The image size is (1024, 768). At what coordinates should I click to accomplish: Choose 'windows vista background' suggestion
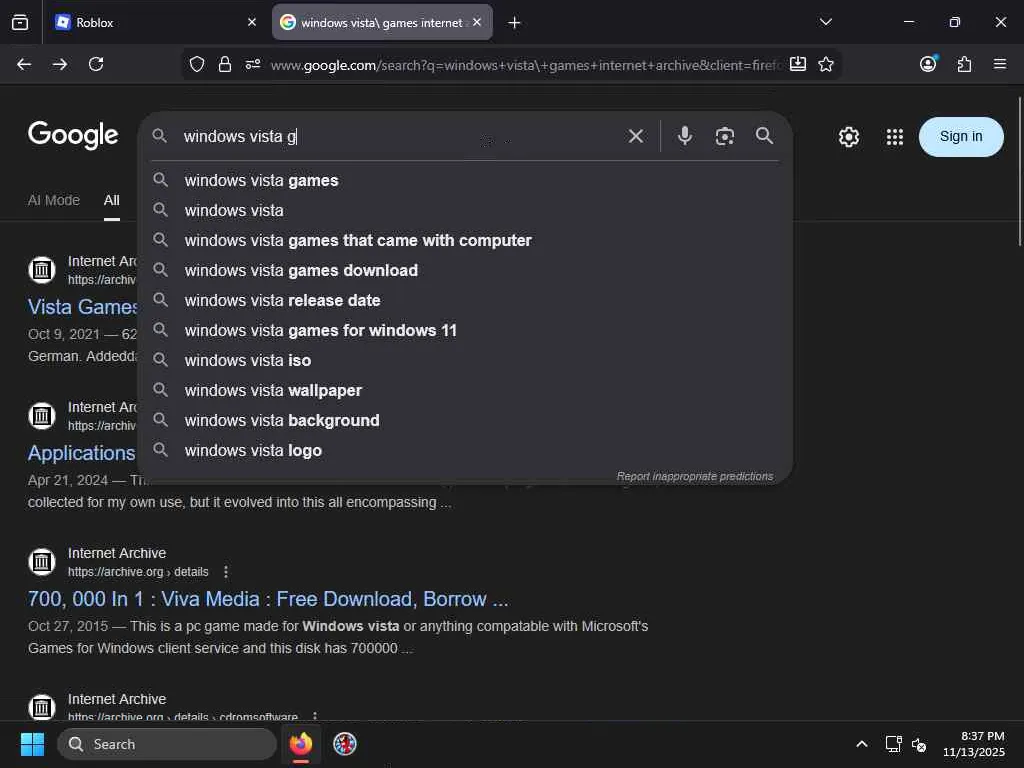pos(465,421)
